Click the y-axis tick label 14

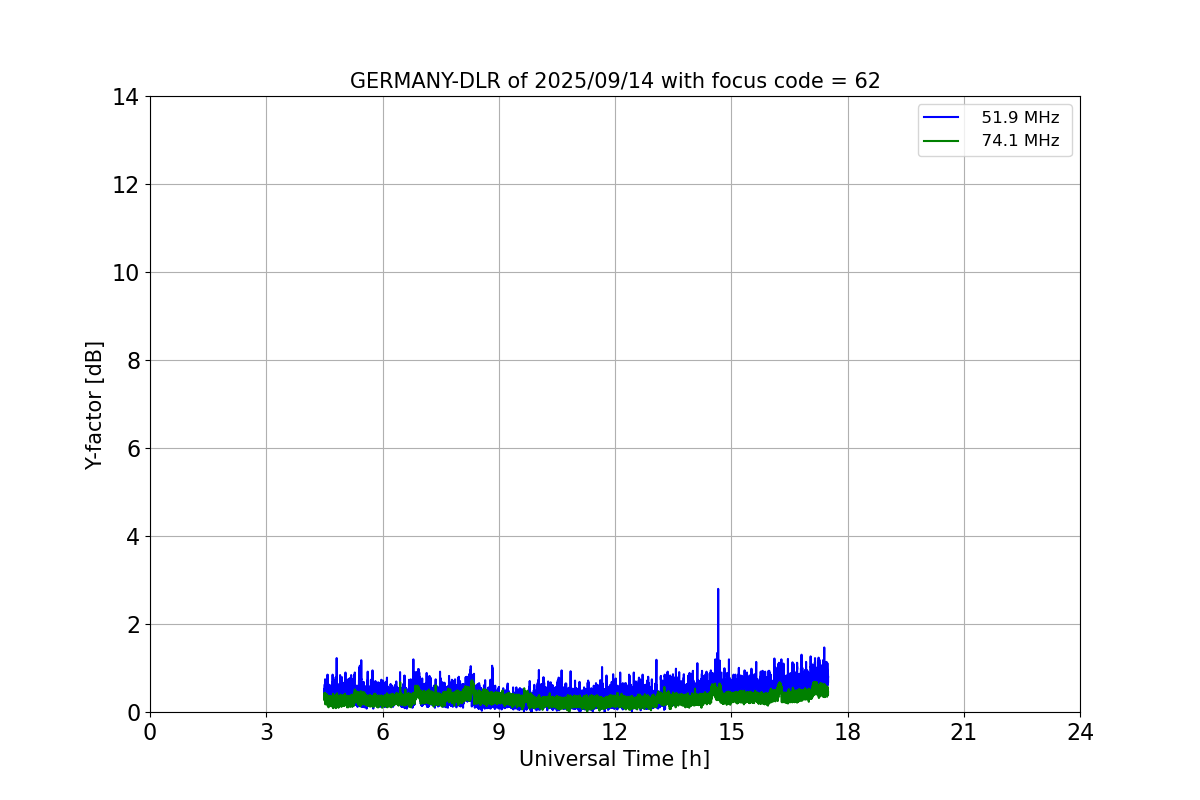pyautogui.click(x=125, y=97)
